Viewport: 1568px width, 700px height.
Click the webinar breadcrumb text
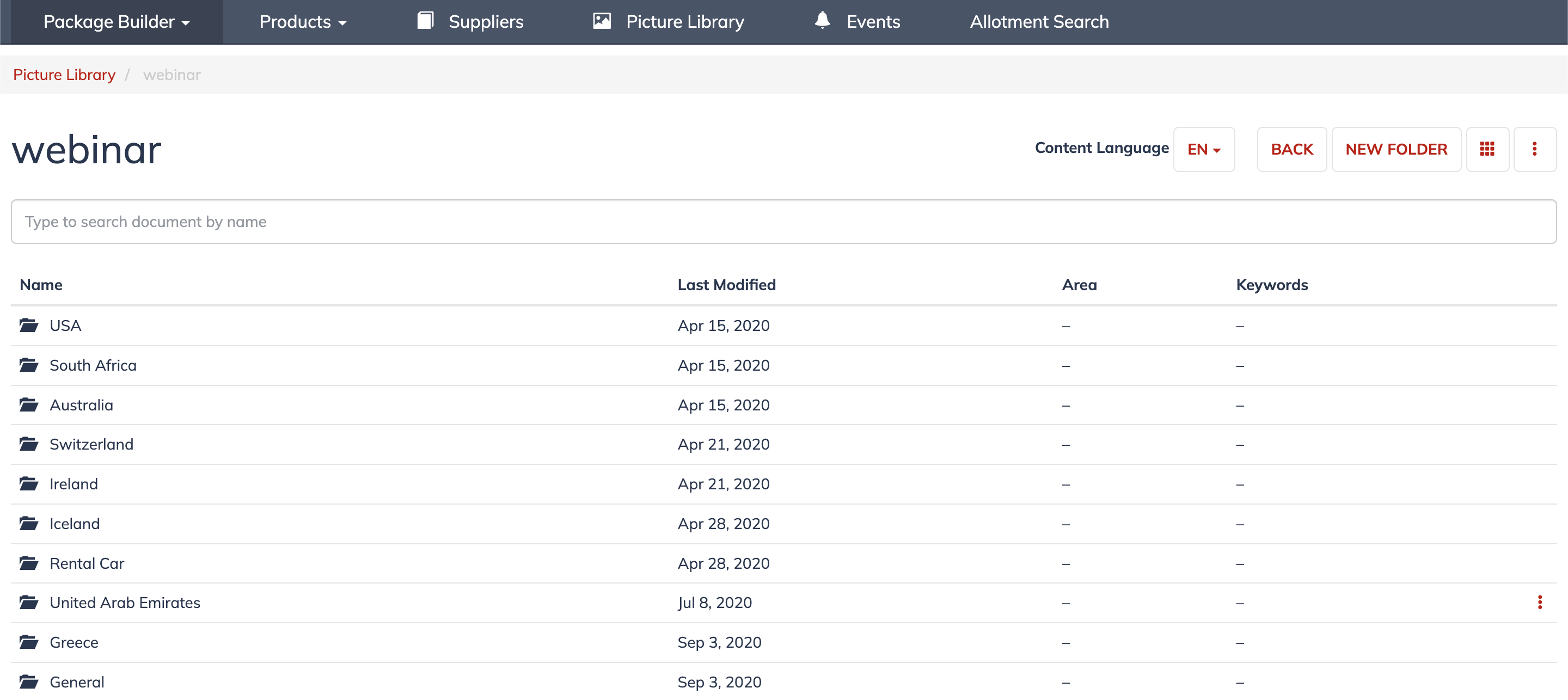[171, 75]
